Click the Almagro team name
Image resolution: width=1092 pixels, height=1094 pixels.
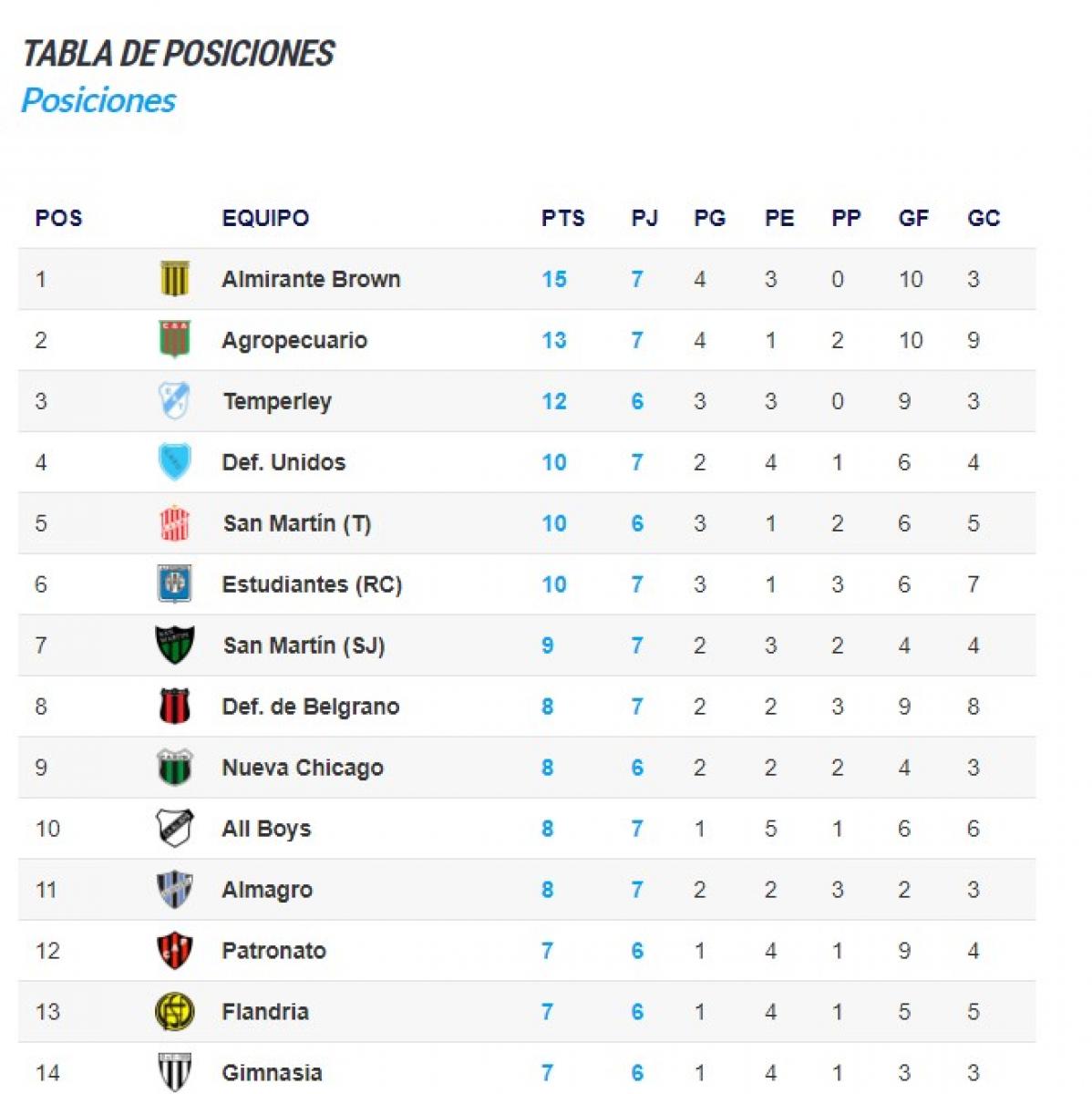tap(267, 890)
